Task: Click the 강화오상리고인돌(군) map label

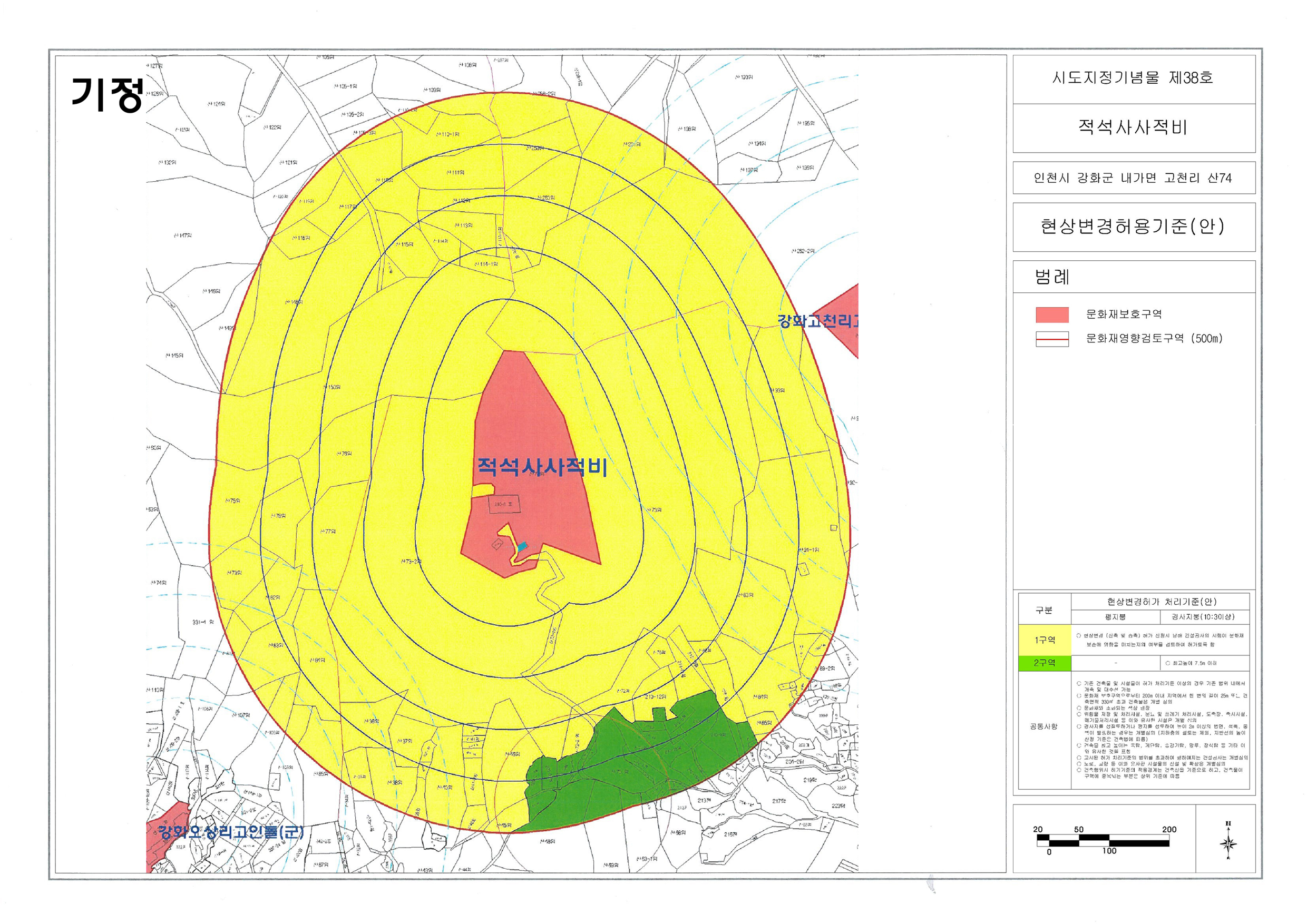Action: 231,832
